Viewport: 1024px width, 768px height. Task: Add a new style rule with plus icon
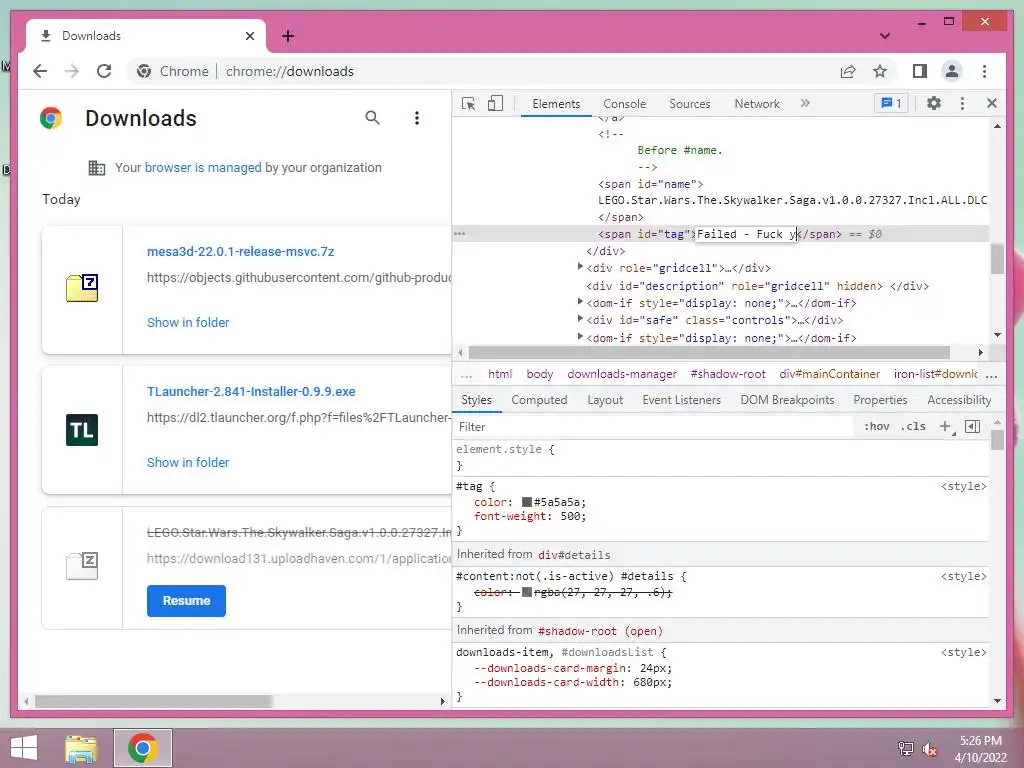pyautogui.click(x=946, y=426)
